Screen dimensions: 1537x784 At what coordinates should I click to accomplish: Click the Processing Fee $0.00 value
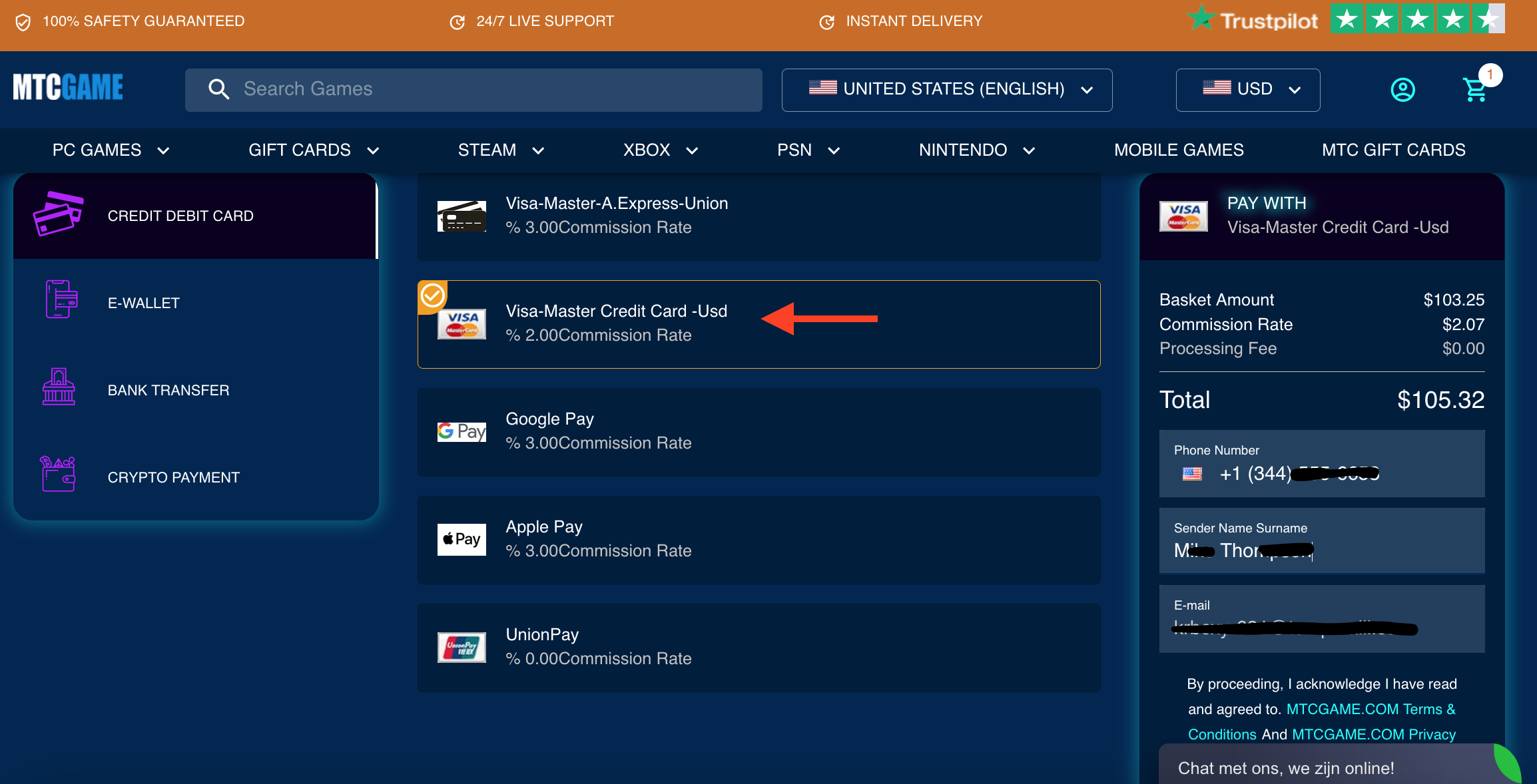[x=1463, y=348]
